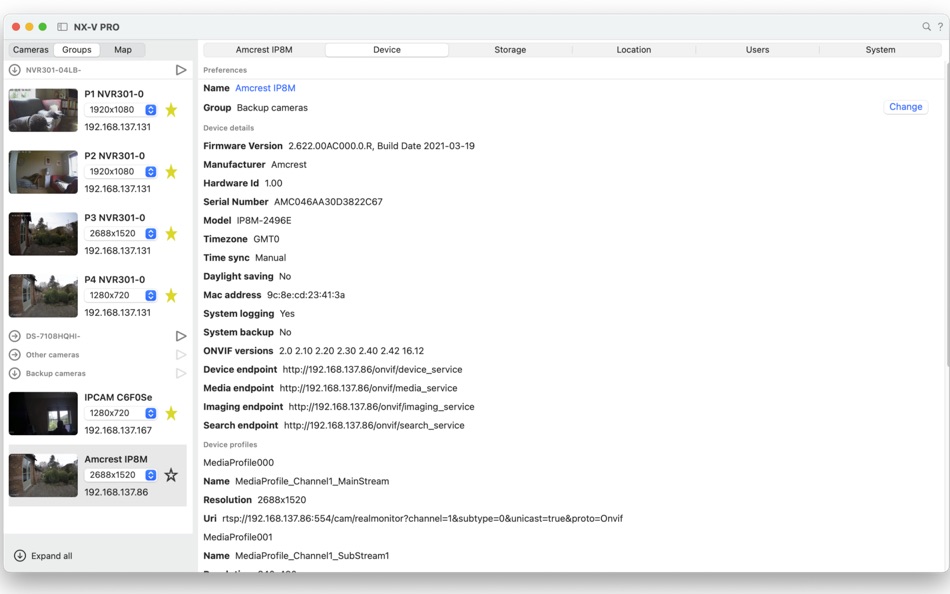The width and height of the screenshot is (950, 594).
Task: Click the Expand all arrow icon
Action: click(x=20, y=556)
